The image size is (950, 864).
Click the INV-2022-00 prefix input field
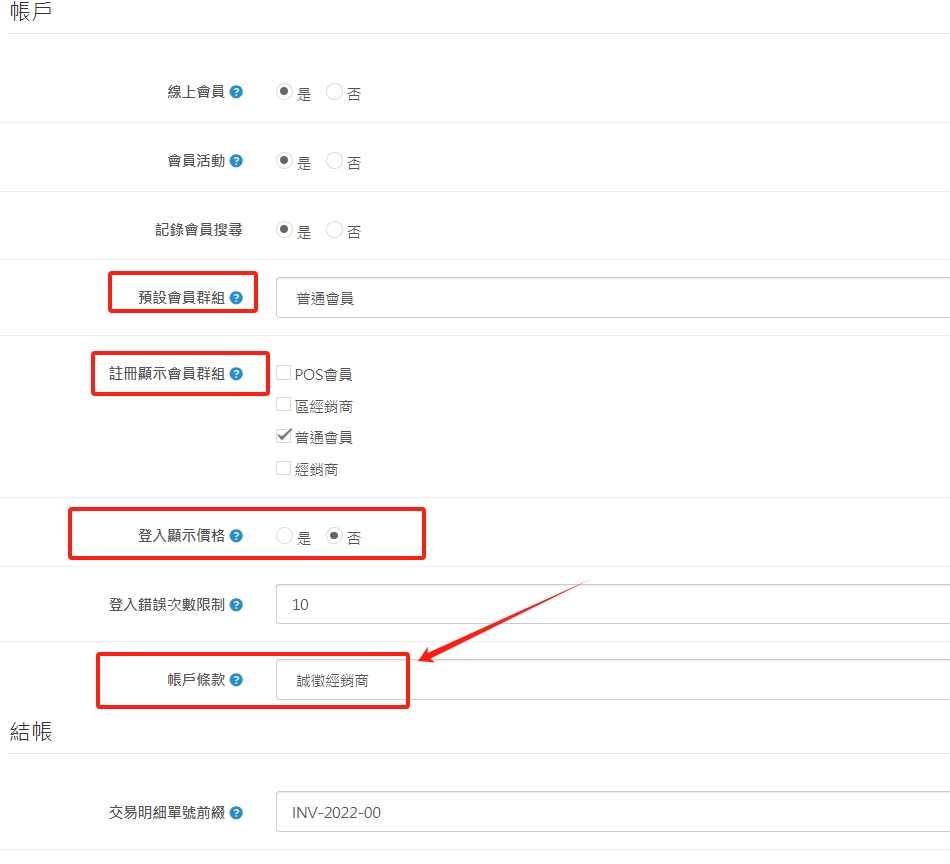click(x=613, y=812)
